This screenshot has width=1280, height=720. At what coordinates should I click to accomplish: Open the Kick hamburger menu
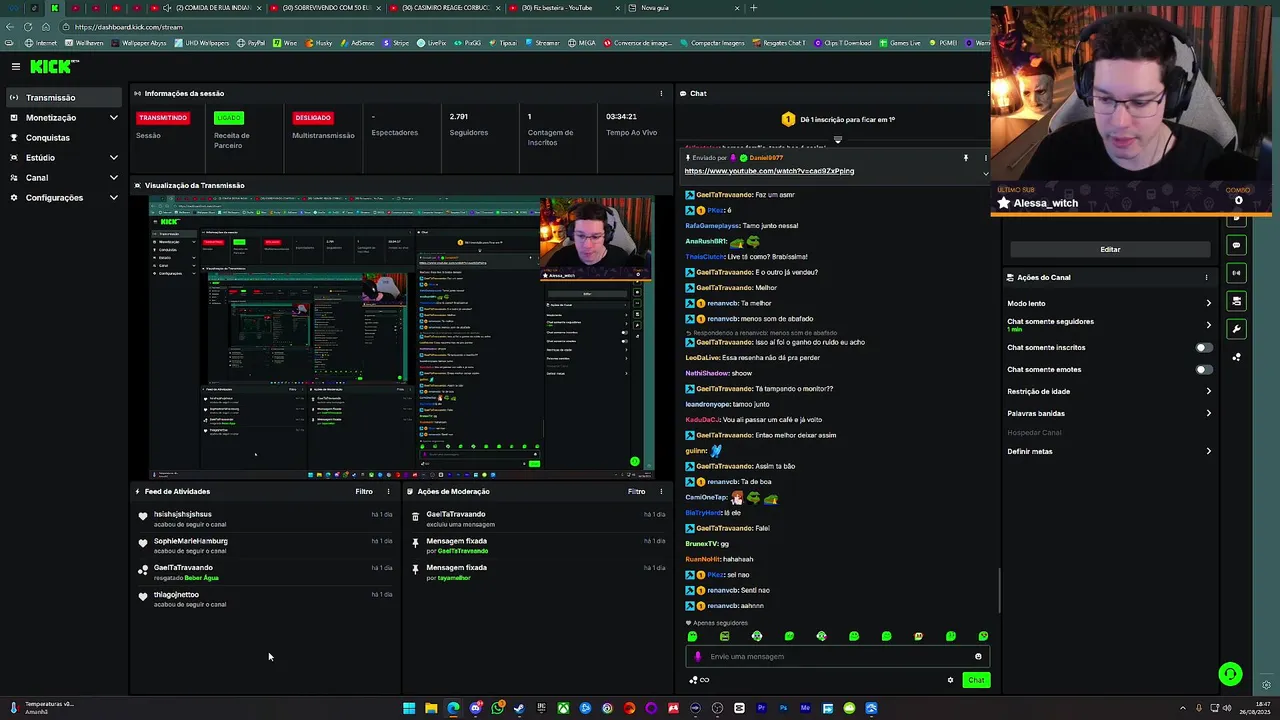[x=16, y=66]
